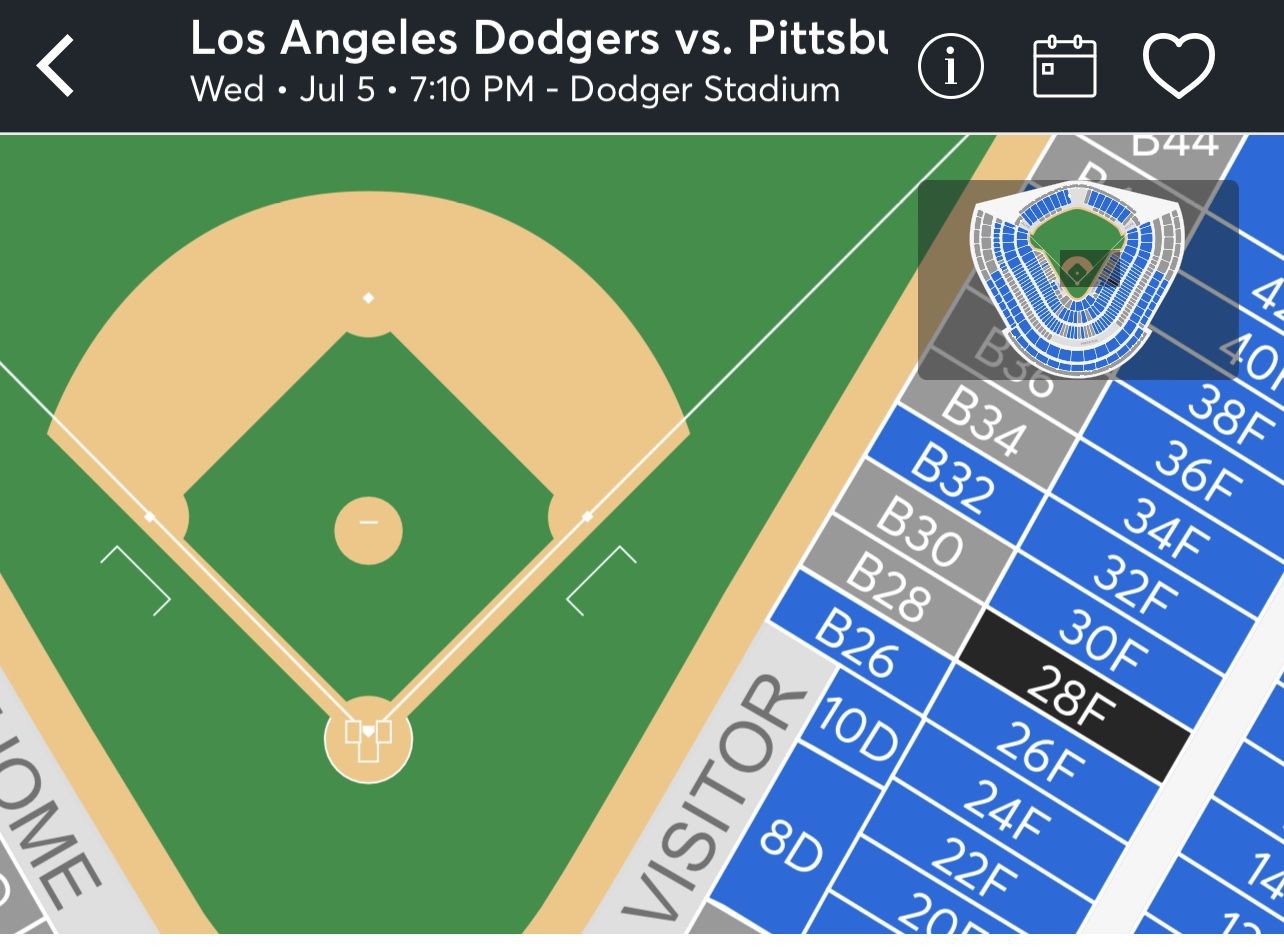
Task: Go back to the previous screen
Action: coord(55,65)
